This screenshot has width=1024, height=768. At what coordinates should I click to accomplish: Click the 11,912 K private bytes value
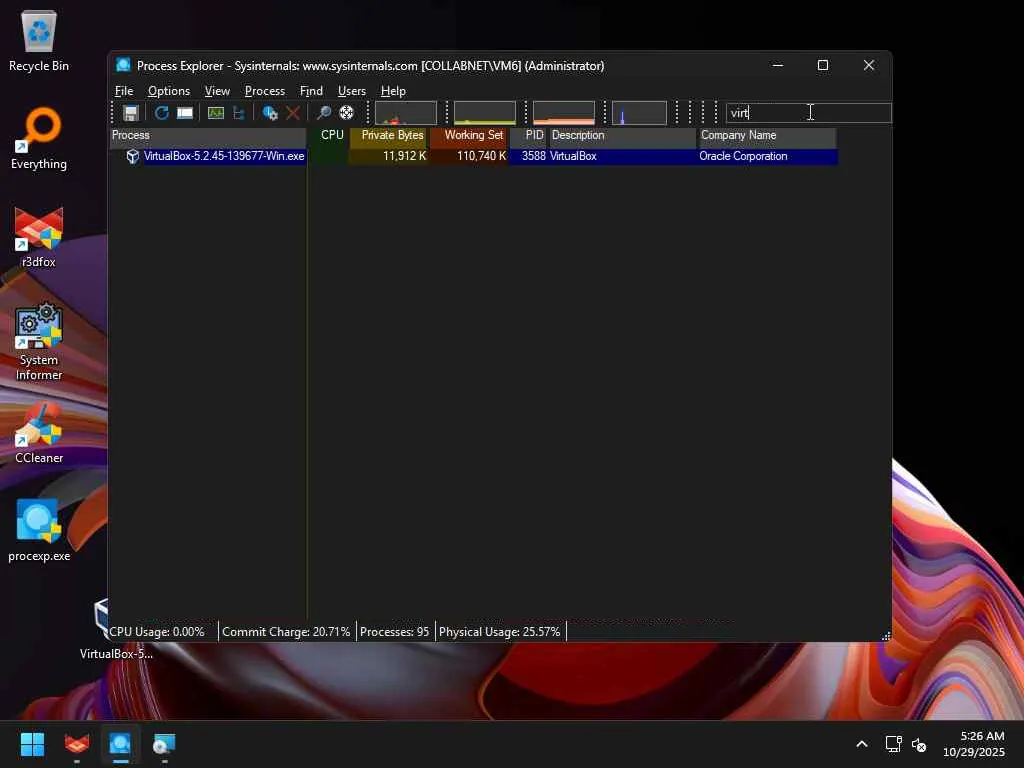tap(404, 156)
